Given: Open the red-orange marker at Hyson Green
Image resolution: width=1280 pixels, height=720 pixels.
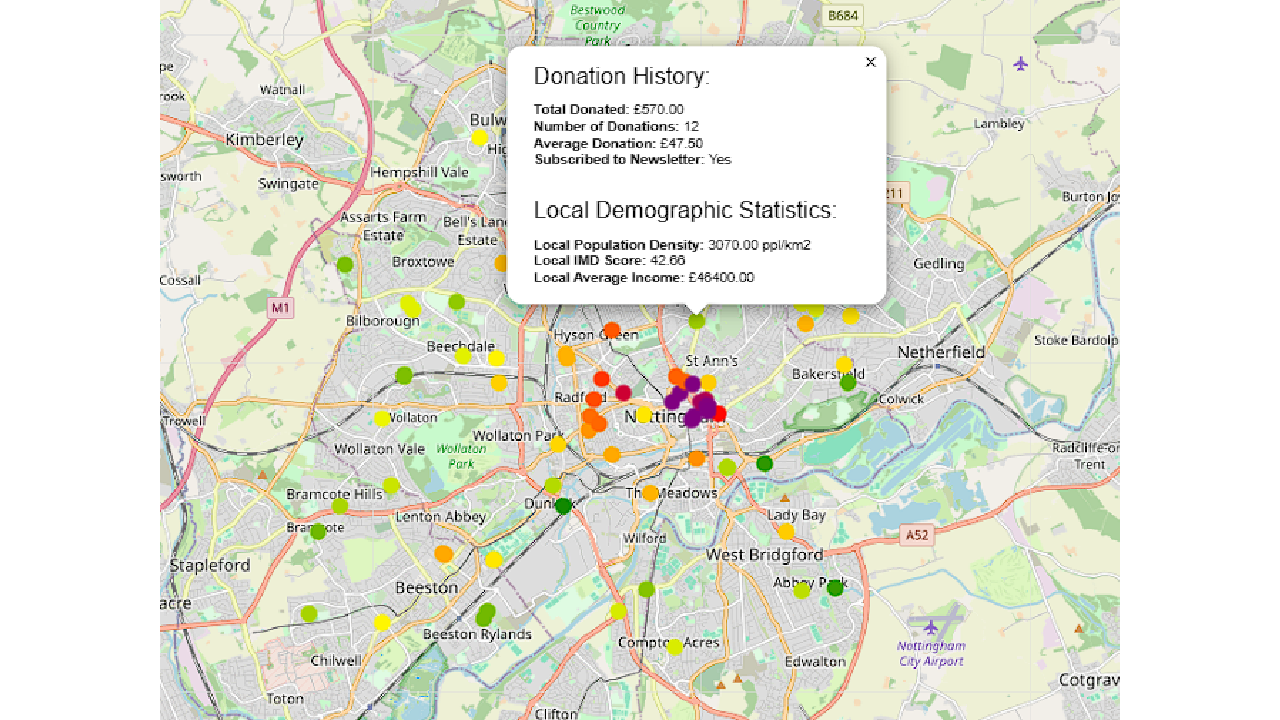Looking at the screenshot, I should tap(611, 330).
